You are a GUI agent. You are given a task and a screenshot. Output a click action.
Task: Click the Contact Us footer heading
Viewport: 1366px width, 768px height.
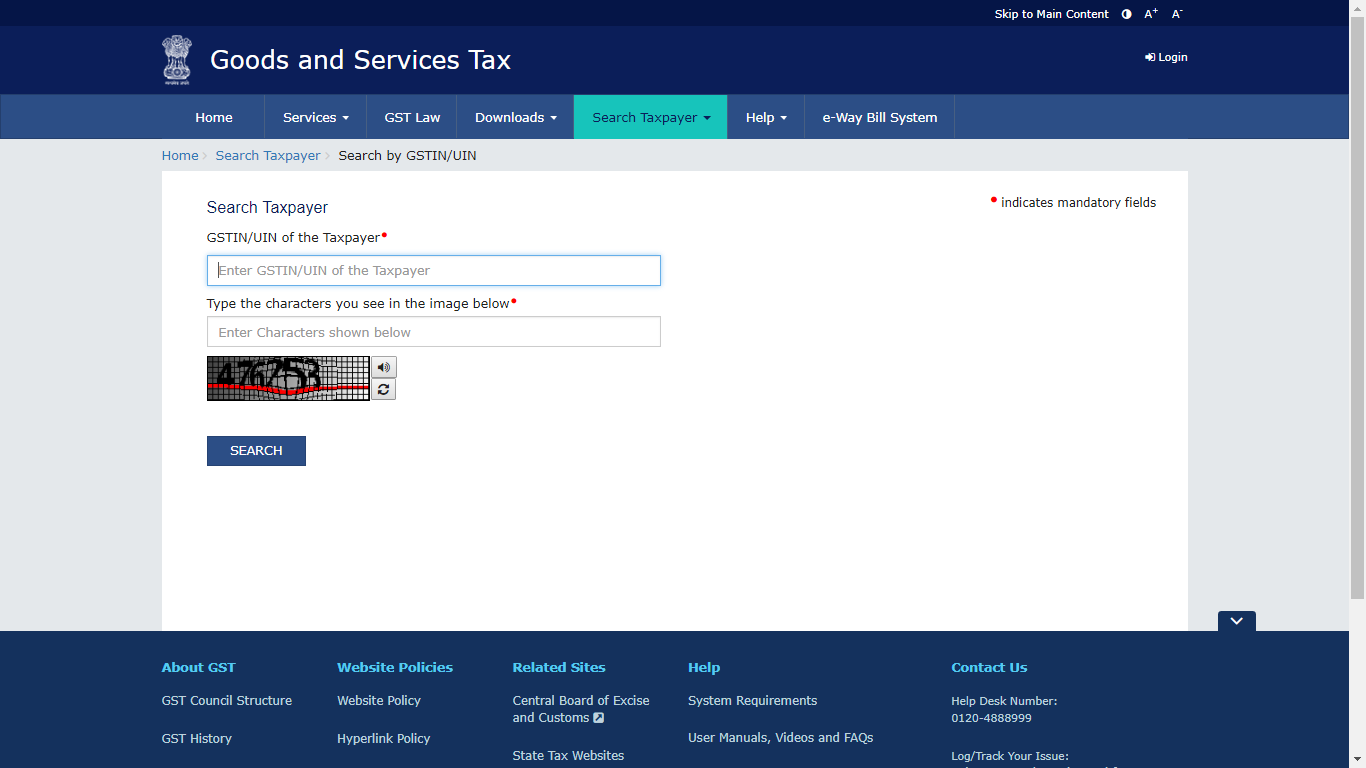(989, 667)
